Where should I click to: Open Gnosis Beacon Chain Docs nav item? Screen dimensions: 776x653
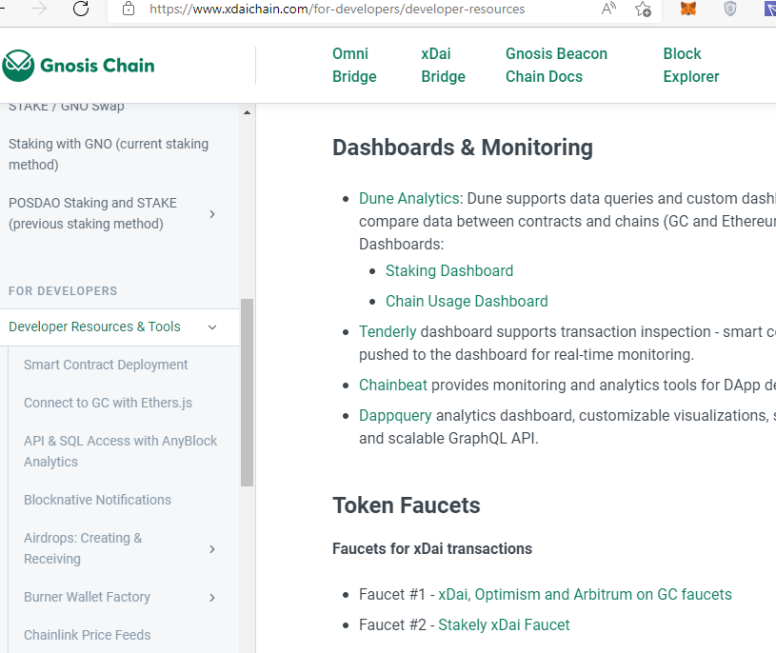[x=556, y=65]
